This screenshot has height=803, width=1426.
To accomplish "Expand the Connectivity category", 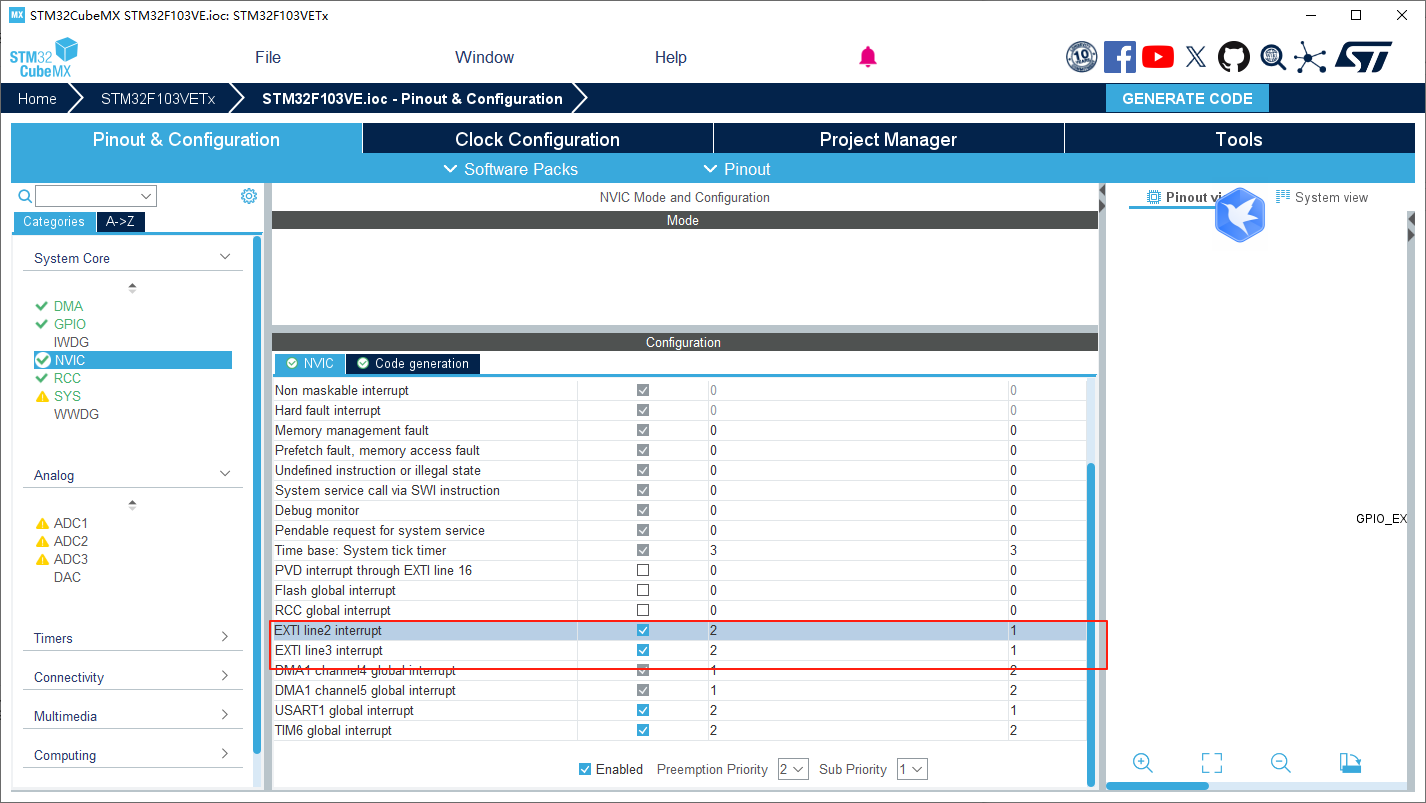I will (225, 676).
